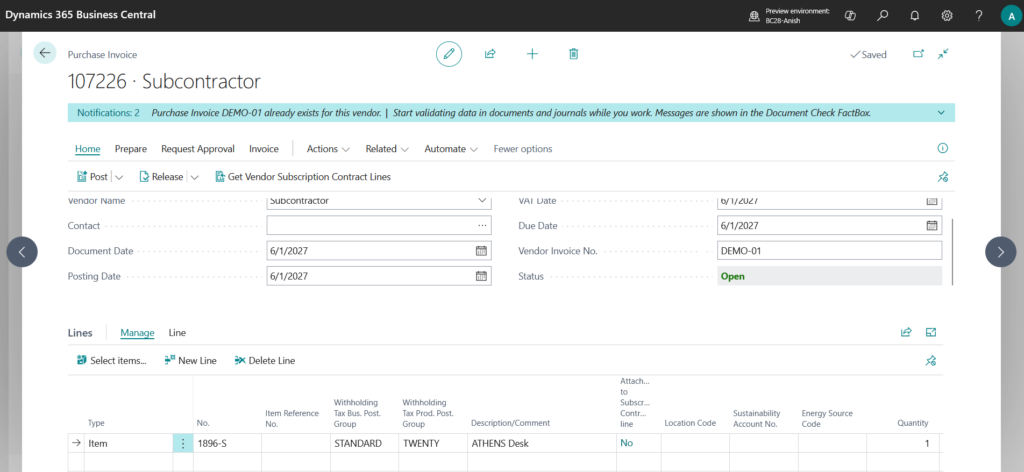1024x472 pixels.
Task: Go back using the back arrow
Action: click(x=45, y=54)
